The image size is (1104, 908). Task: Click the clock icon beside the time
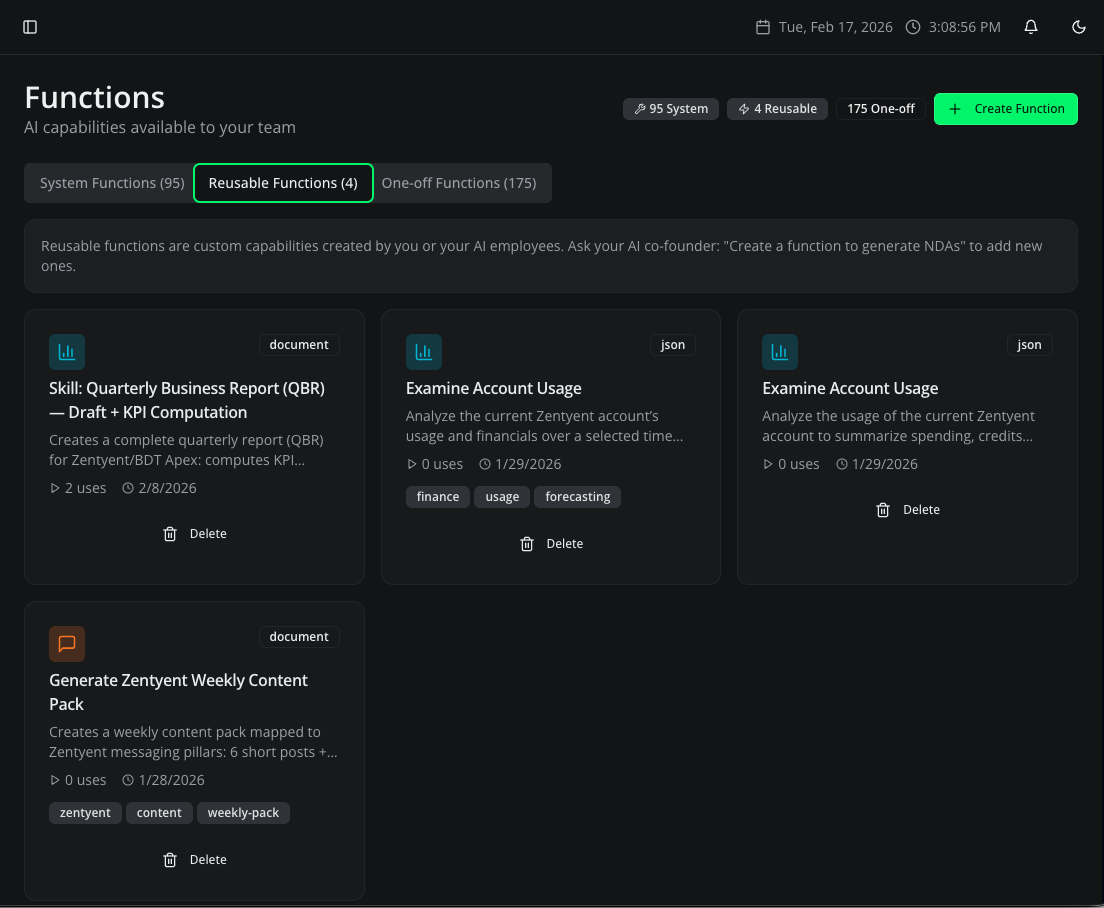pyautogui.click(x=912, y=27)
